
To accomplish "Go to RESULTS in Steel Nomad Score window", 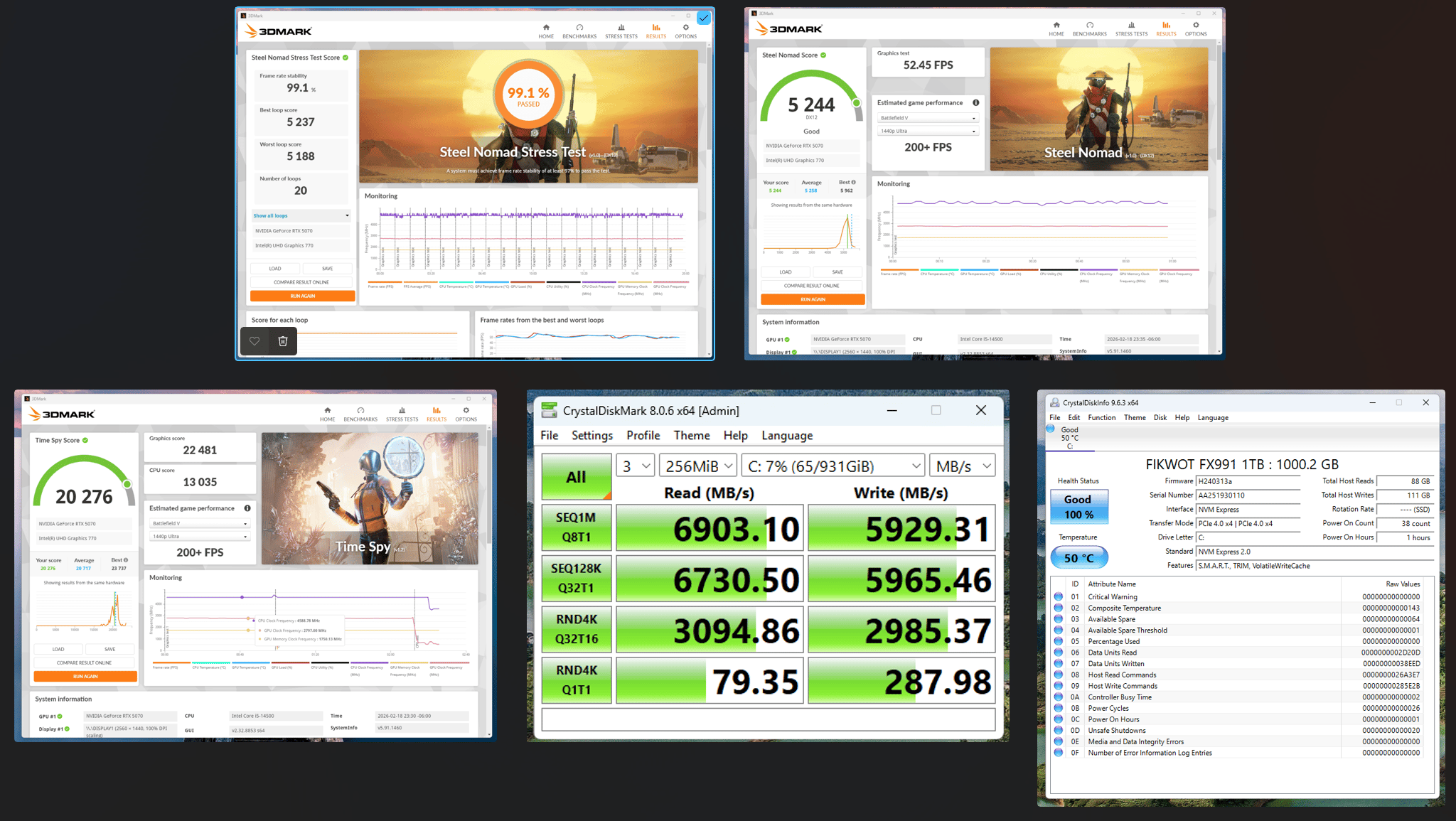I will pos(1166,29).
